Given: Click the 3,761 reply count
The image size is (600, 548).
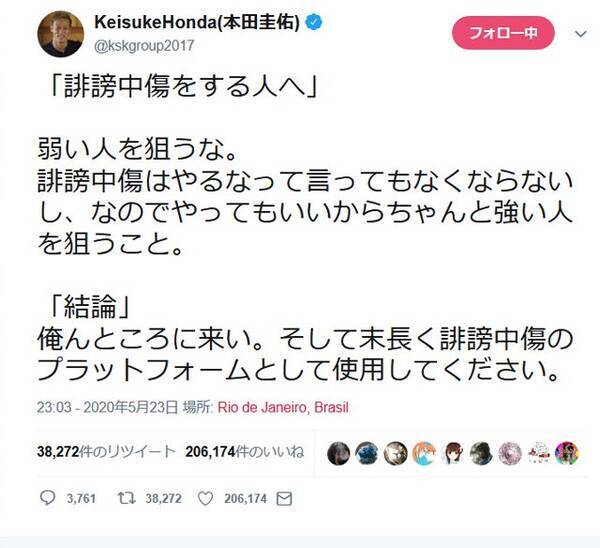Looking at the screenshot, I should tap(79, 496).
